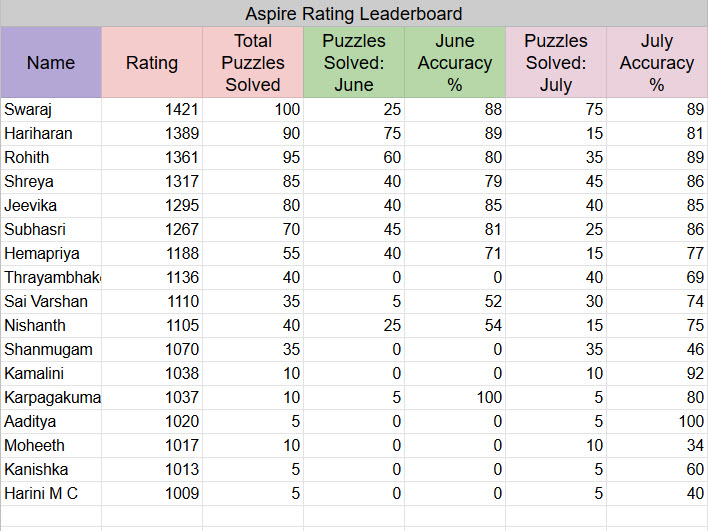
Task: Click the Kamalini name cell
Action: pyautogui.click(x=51, y=373)
